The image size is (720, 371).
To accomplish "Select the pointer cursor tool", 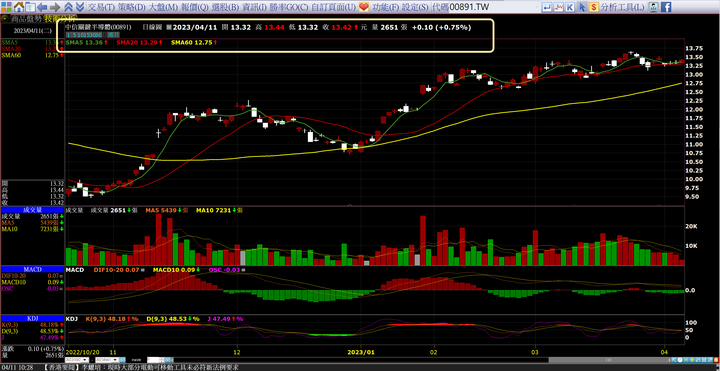I will (x=582, y=7).
